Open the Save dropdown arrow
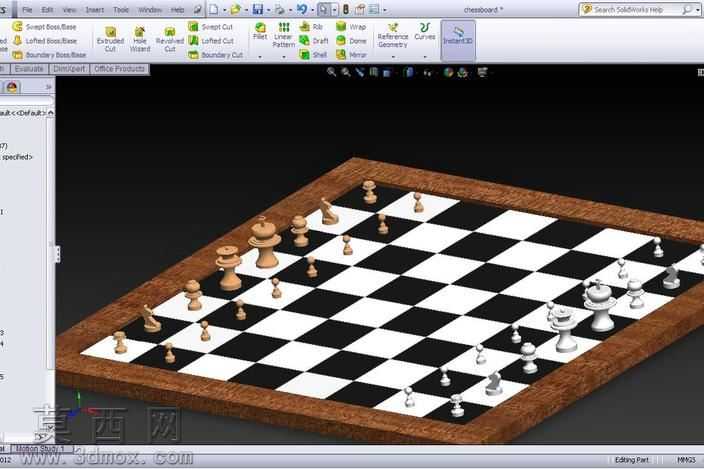The width and height of the screenshot is (704, 469). [x=268, y=9]
